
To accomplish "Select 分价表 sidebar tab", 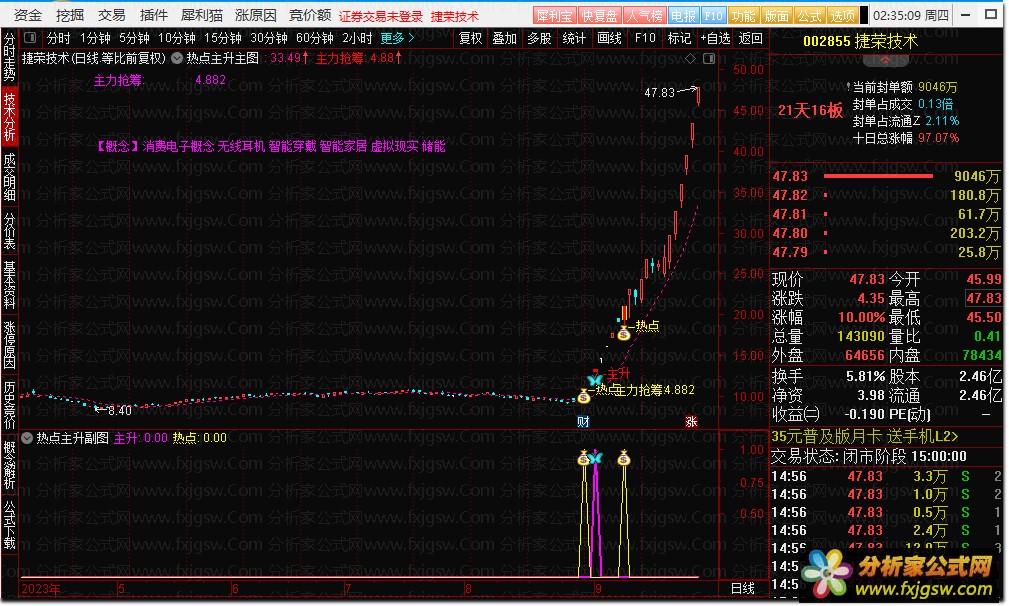I will (10, 231).
